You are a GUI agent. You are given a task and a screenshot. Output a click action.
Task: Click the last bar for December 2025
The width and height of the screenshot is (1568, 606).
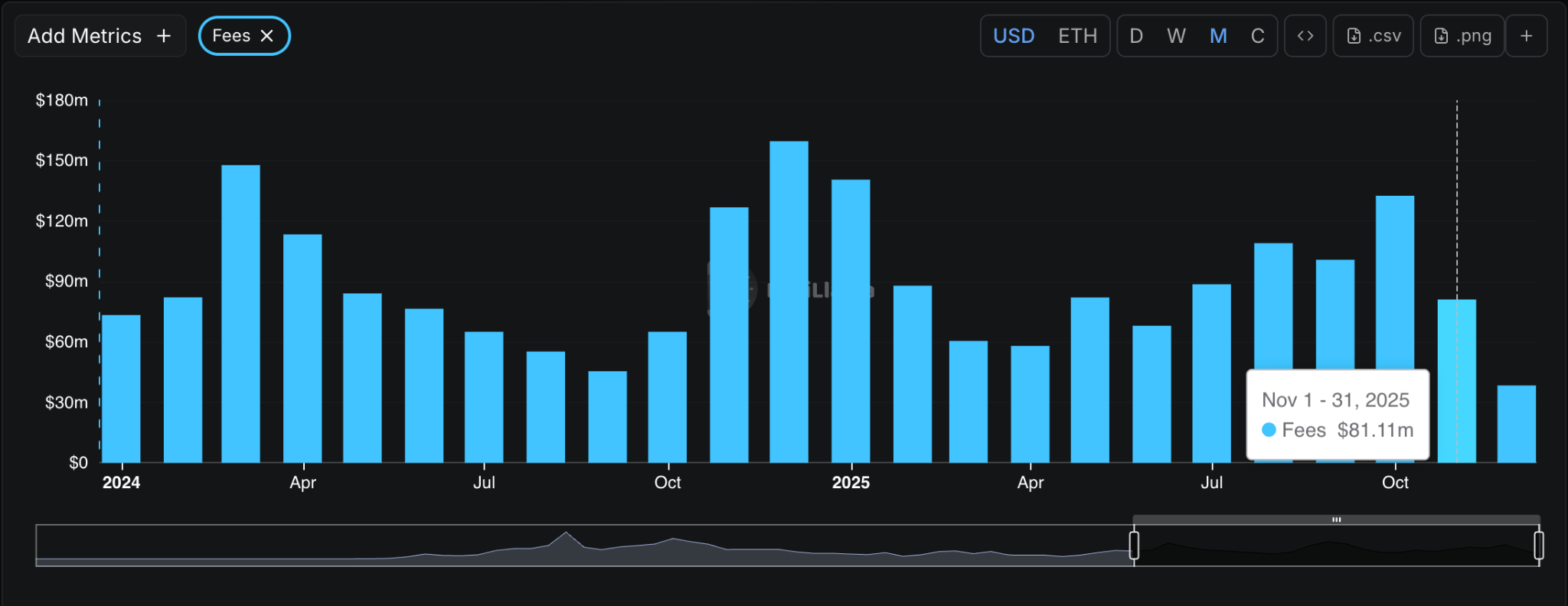[x=1517, y=424]
